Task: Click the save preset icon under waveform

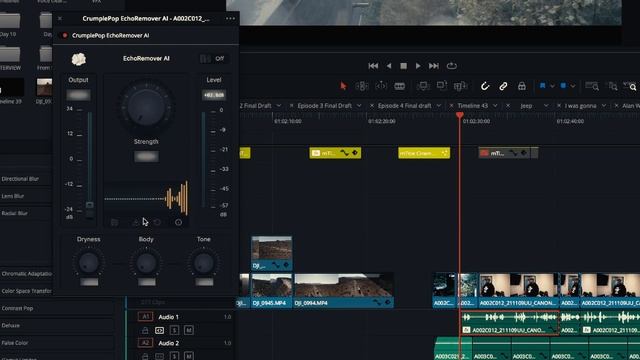Action: pos(136,222)
